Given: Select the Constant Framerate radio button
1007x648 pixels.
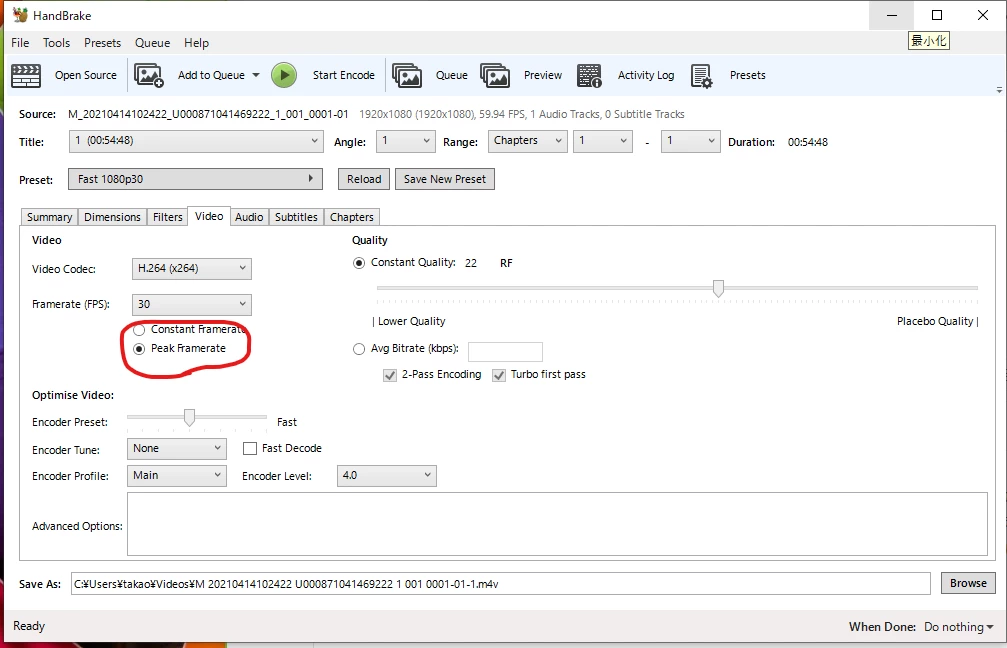Looking at the screenshot, I should pos(139,330).
